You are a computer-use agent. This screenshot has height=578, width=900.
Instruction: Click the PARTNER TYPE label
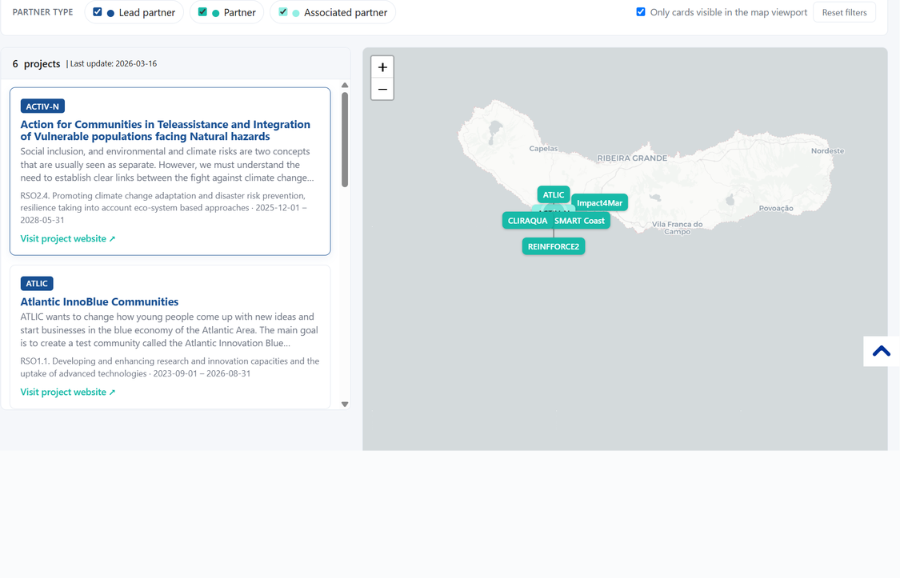click(x=42, y=12)
